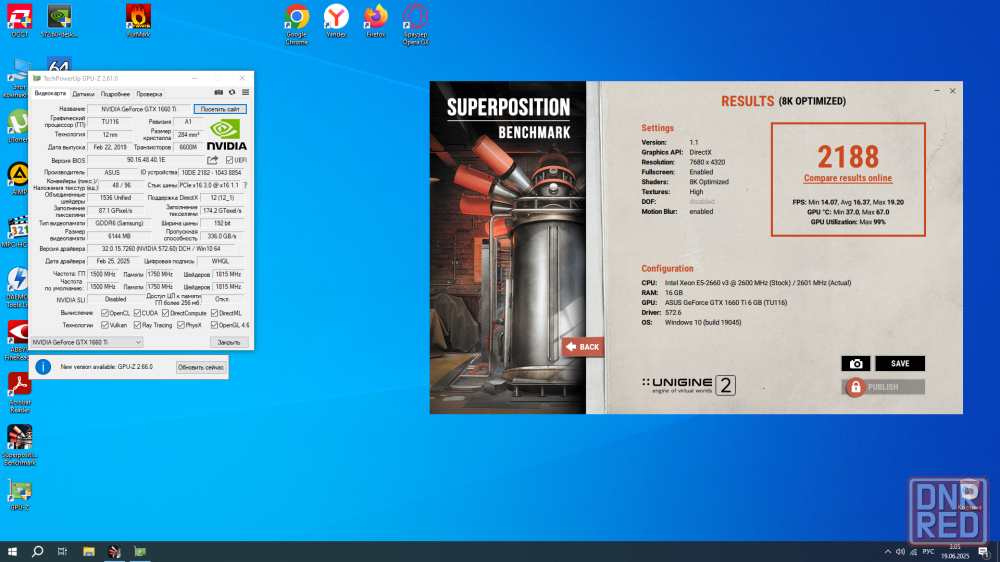Screen dimensions: 1000x562
Task: Open ABBYY FineReader shortcut
Action: coord(18,341)
